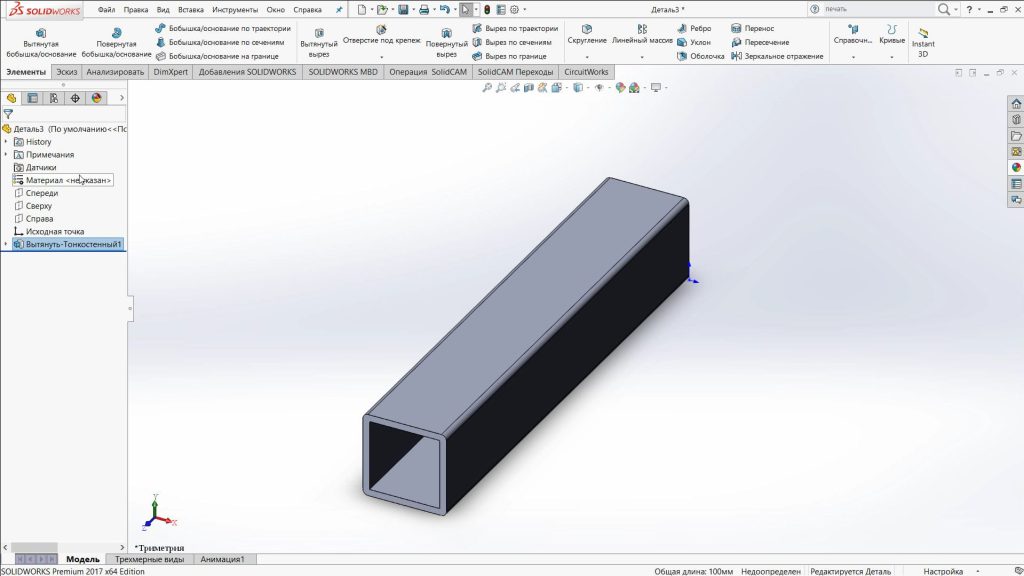Expand the Вытянуть-Тонкостенный1 feature
The image size is (1024, 576).
pyautogui.click(x=6, y=244)
